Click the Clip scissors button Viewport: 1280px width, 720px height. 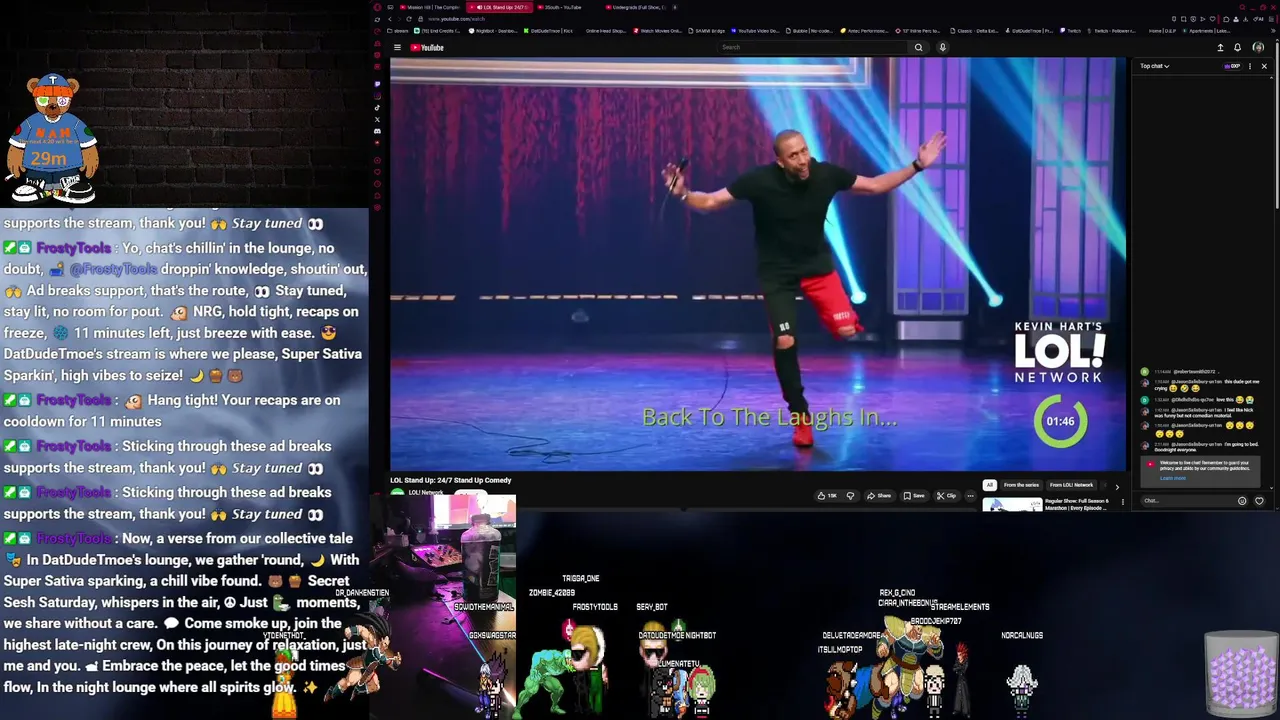[x=946, y=496]
